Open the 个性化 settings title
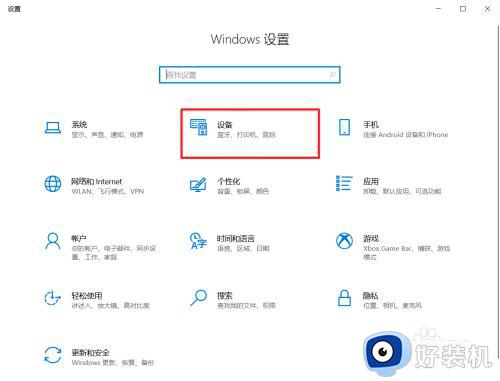 point(229,182)
